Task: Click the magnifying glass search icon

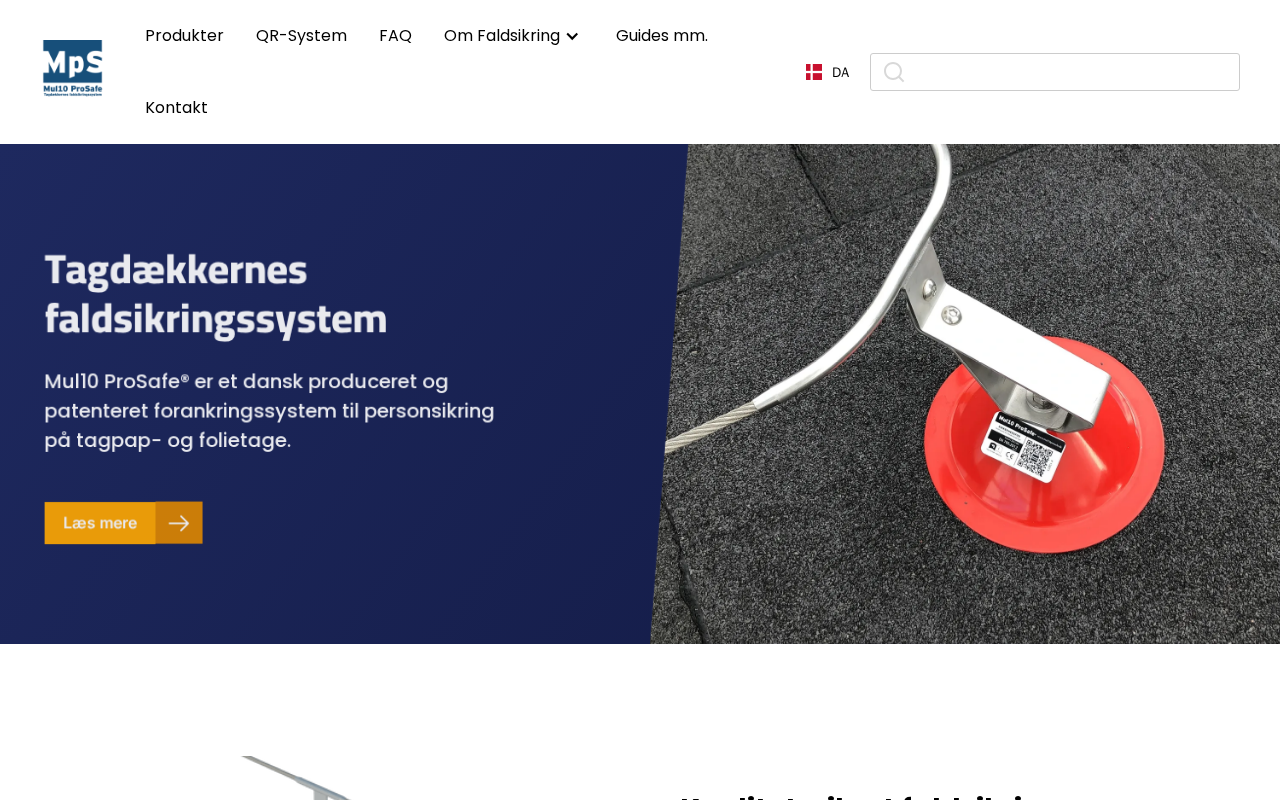Action: point(894,72)
